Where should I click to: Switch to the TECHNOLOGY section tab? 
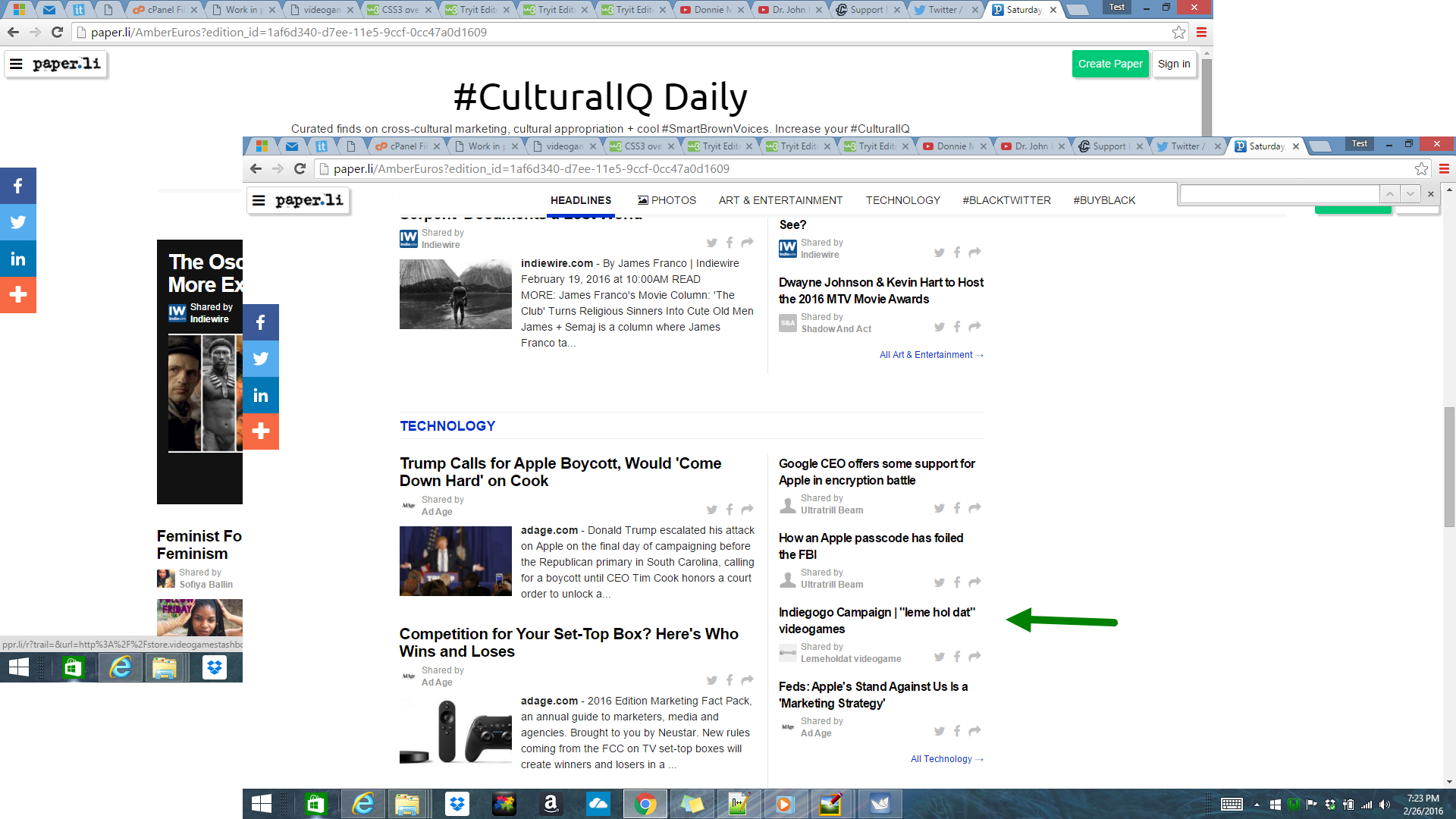[x=902, y=200]
